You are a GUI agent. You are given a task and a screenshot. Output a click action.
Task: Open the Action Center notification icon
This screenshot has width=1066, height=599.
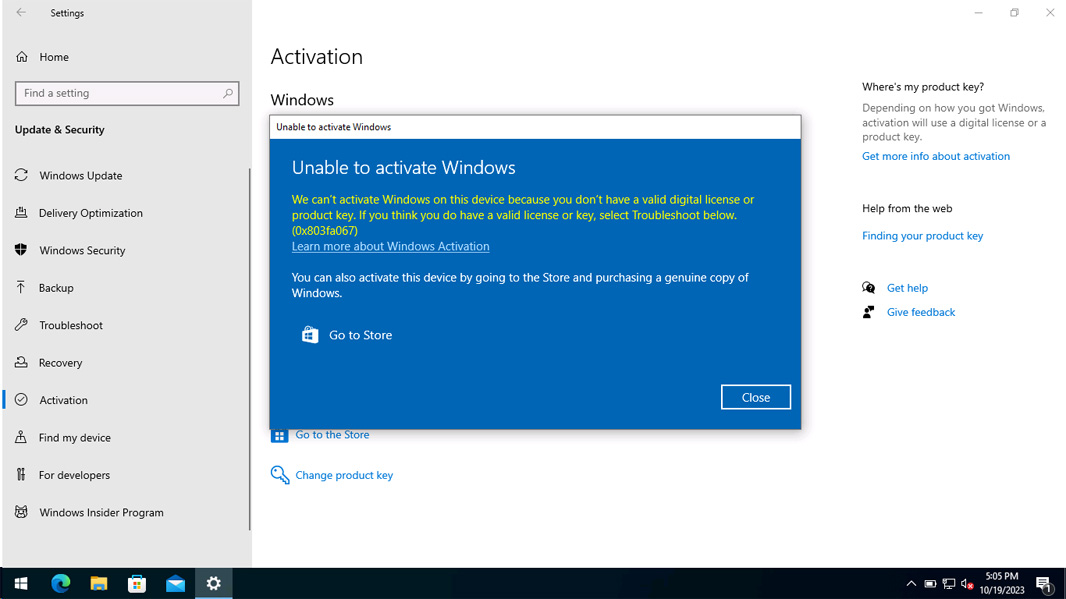point(1046,583)
